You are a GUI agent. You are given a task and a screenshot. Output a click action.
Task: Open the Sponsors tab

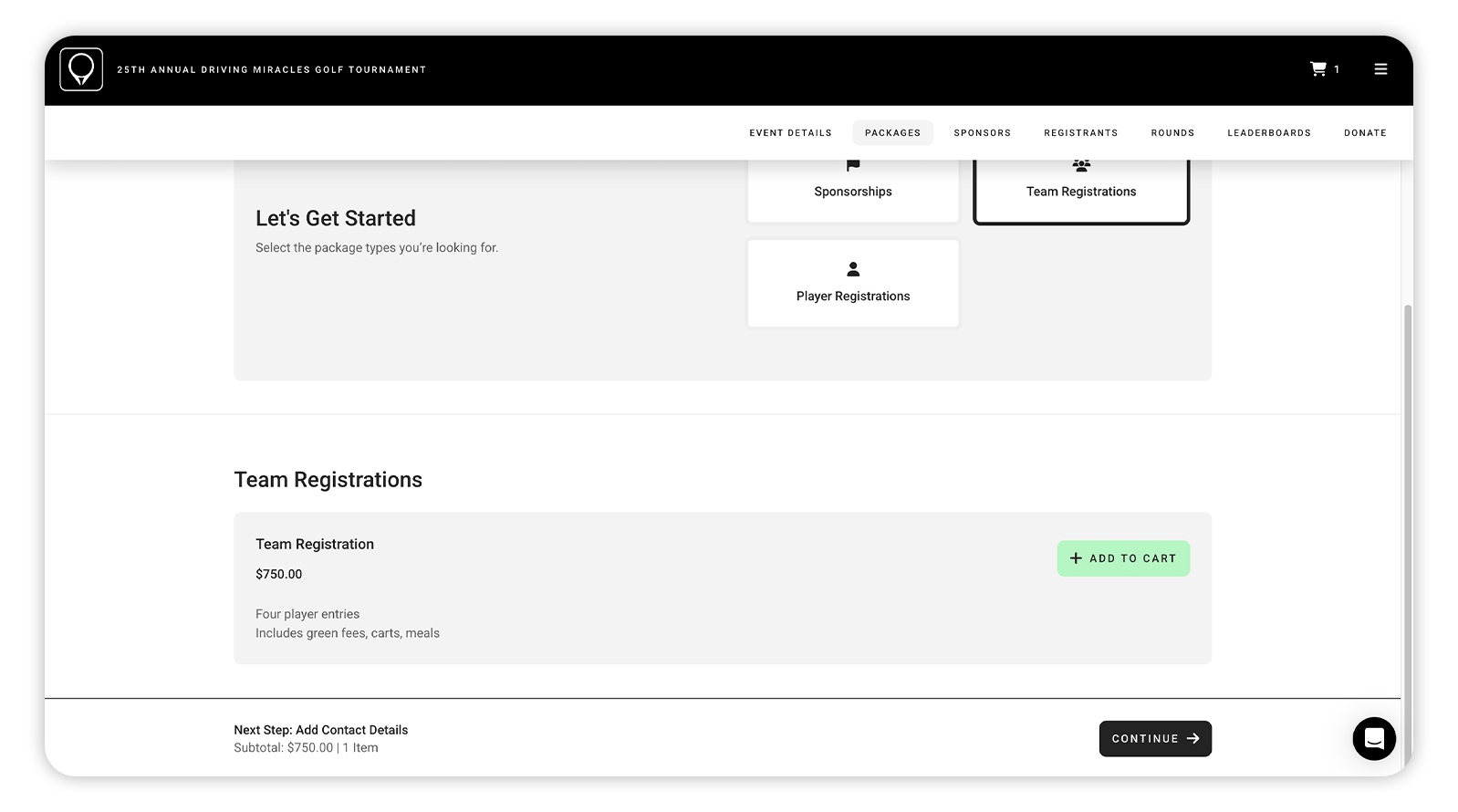tap(982, 133)
